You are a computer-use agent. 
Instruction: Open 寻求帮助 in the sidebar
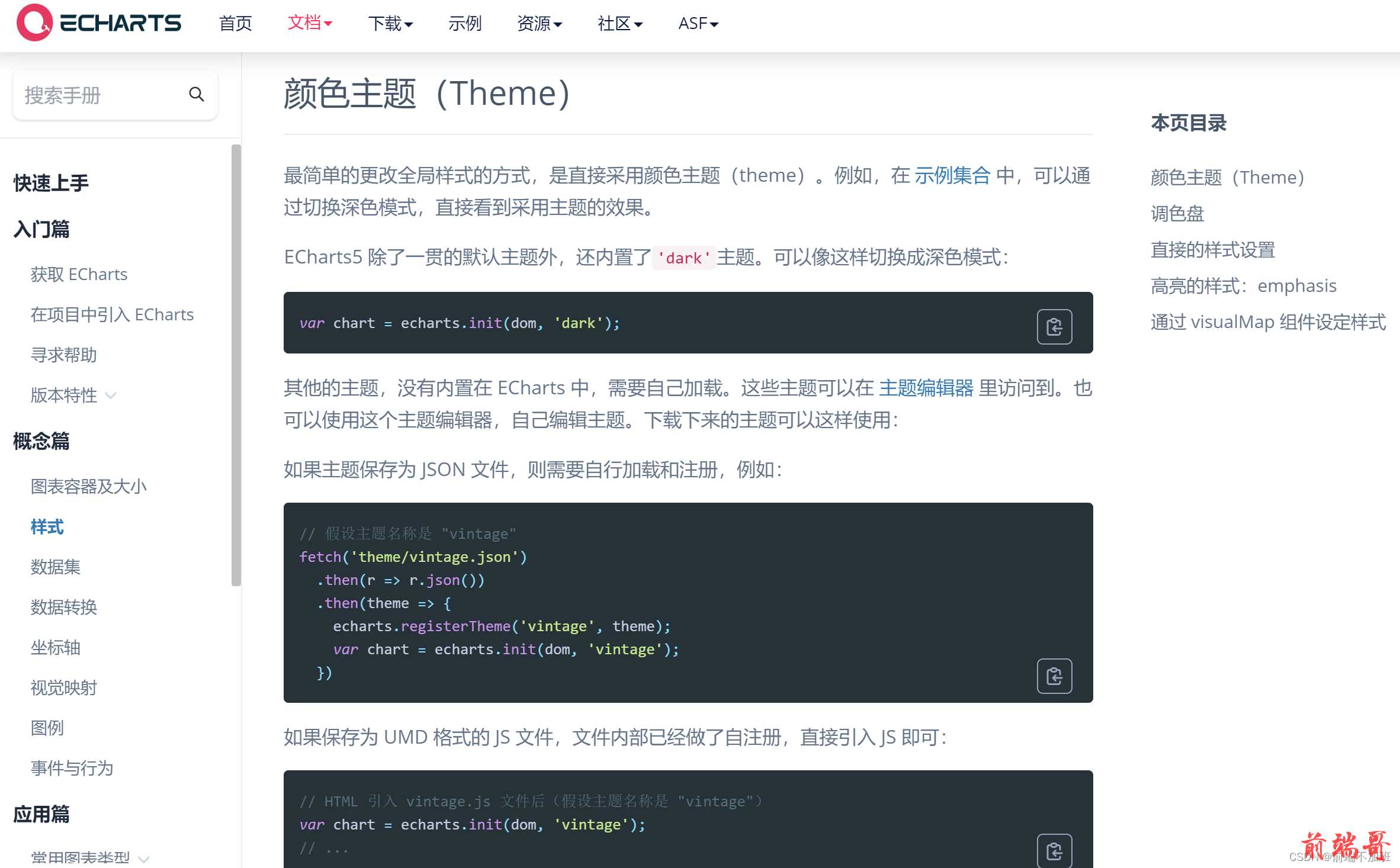point(63,355)
